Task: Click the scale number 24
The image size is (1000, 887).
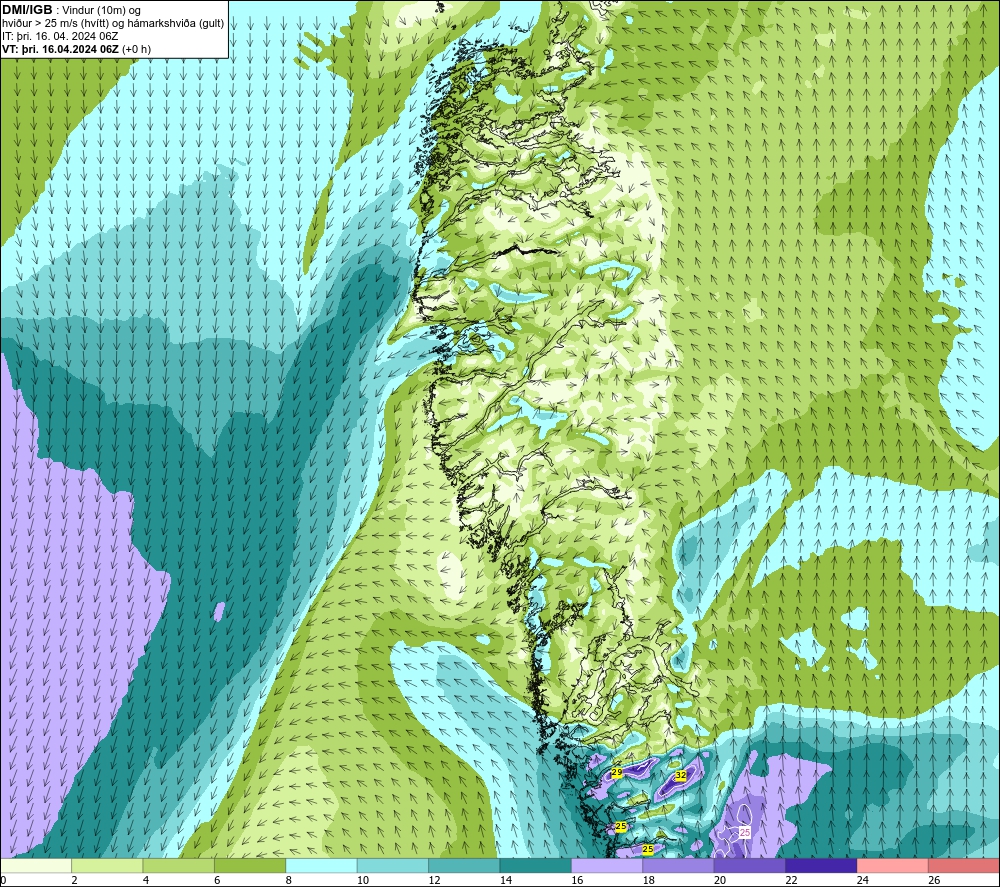Action: pyautogui.click(x=863, y=880)
